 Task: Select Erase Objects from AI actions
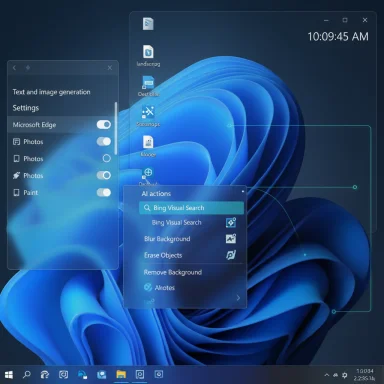[163, 255]
